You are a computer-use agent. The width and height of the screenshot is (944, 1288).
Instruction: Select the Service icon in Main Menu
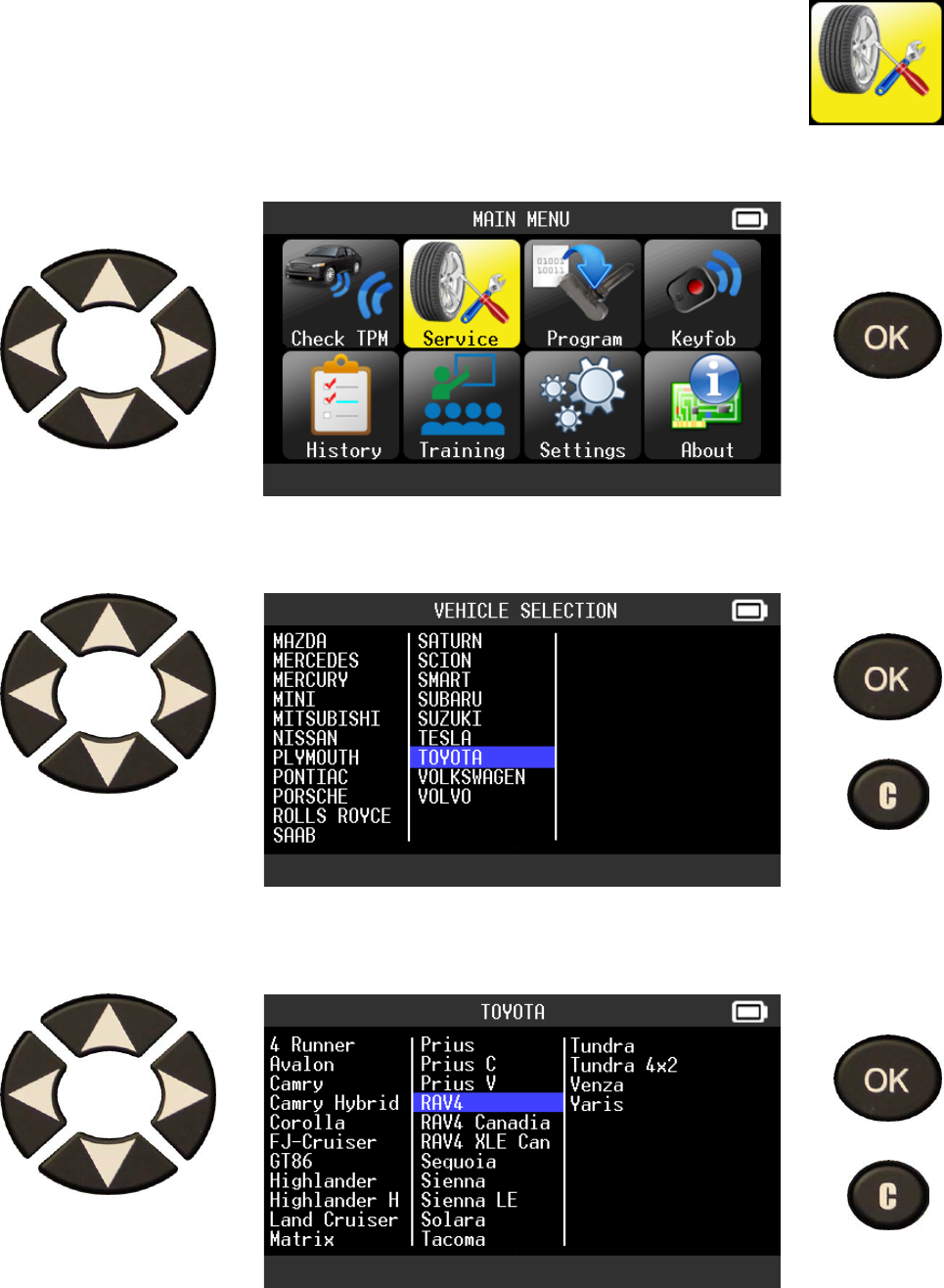click(x=462, y=295)
